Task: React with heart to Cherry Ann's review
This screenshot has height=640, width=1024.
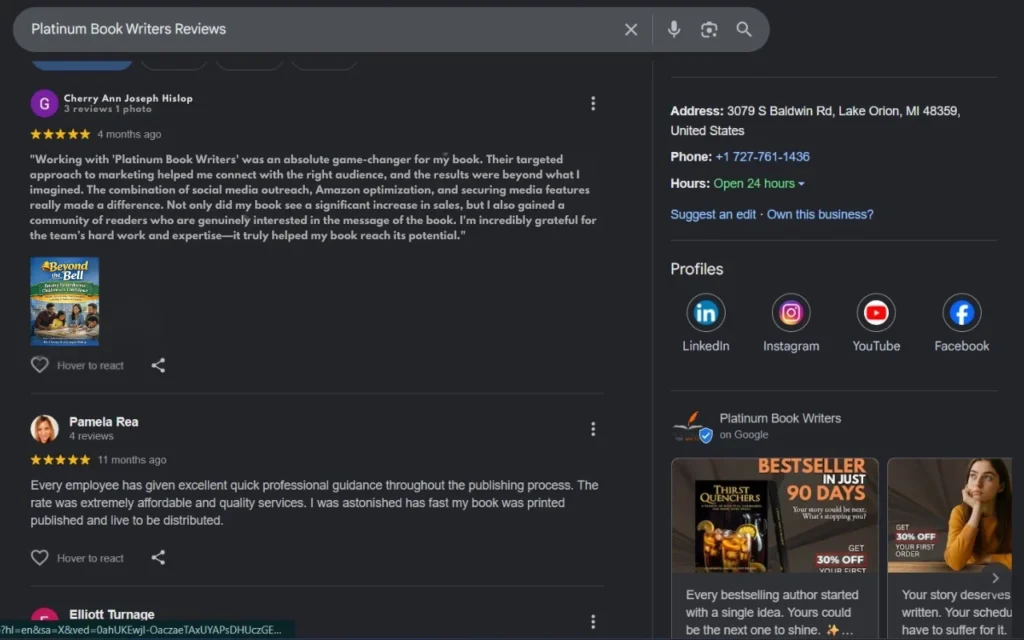Action: [40, 365]
